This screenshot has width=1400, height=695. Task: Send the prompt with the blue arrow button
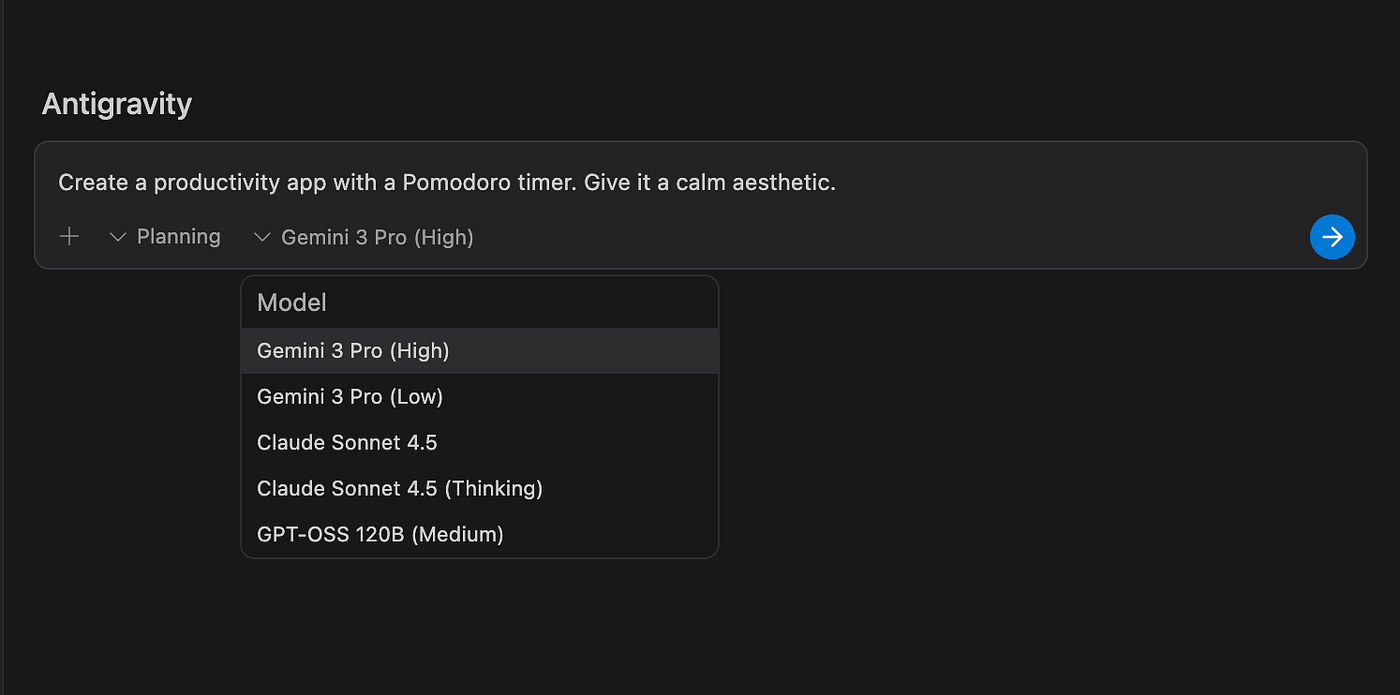click(x=1332, y=237)
